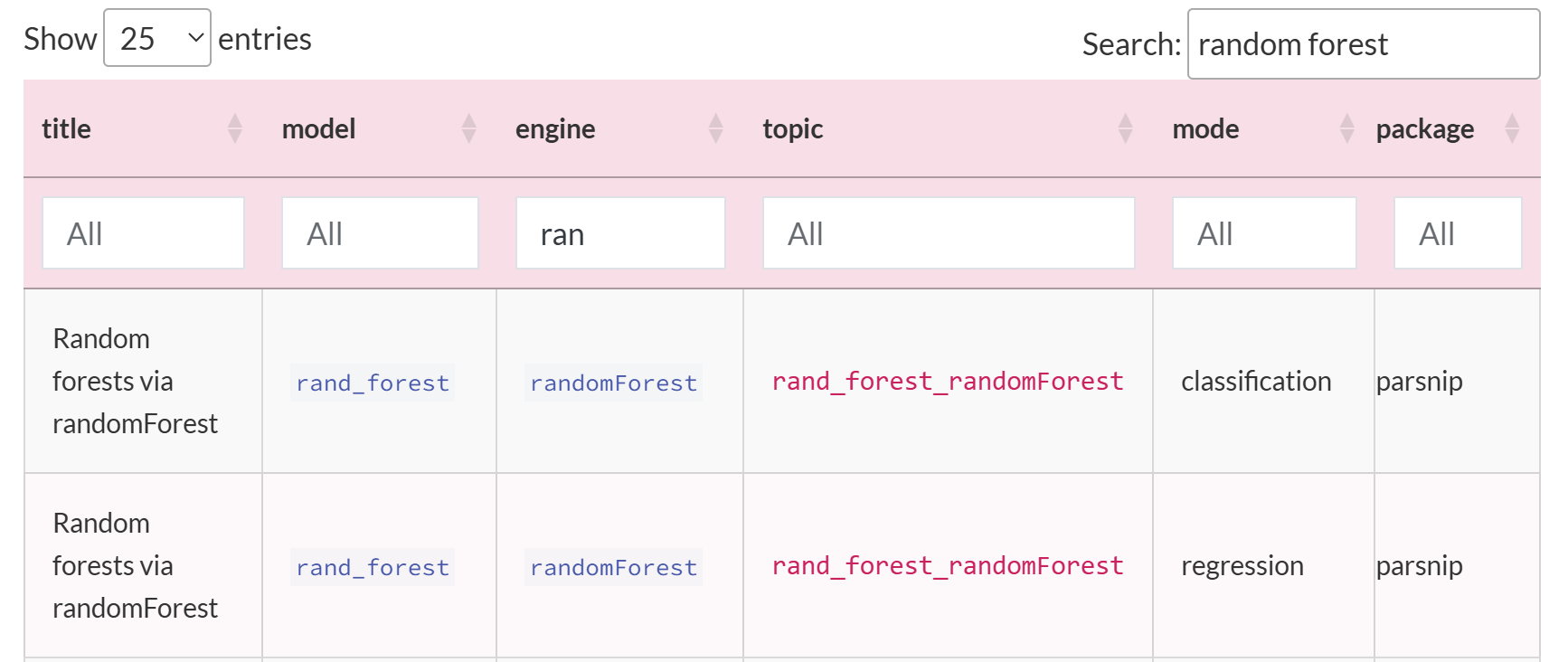This screenshot has height=662, width=1568.
Task: Sort table by title column arrows
Action: 235,128
